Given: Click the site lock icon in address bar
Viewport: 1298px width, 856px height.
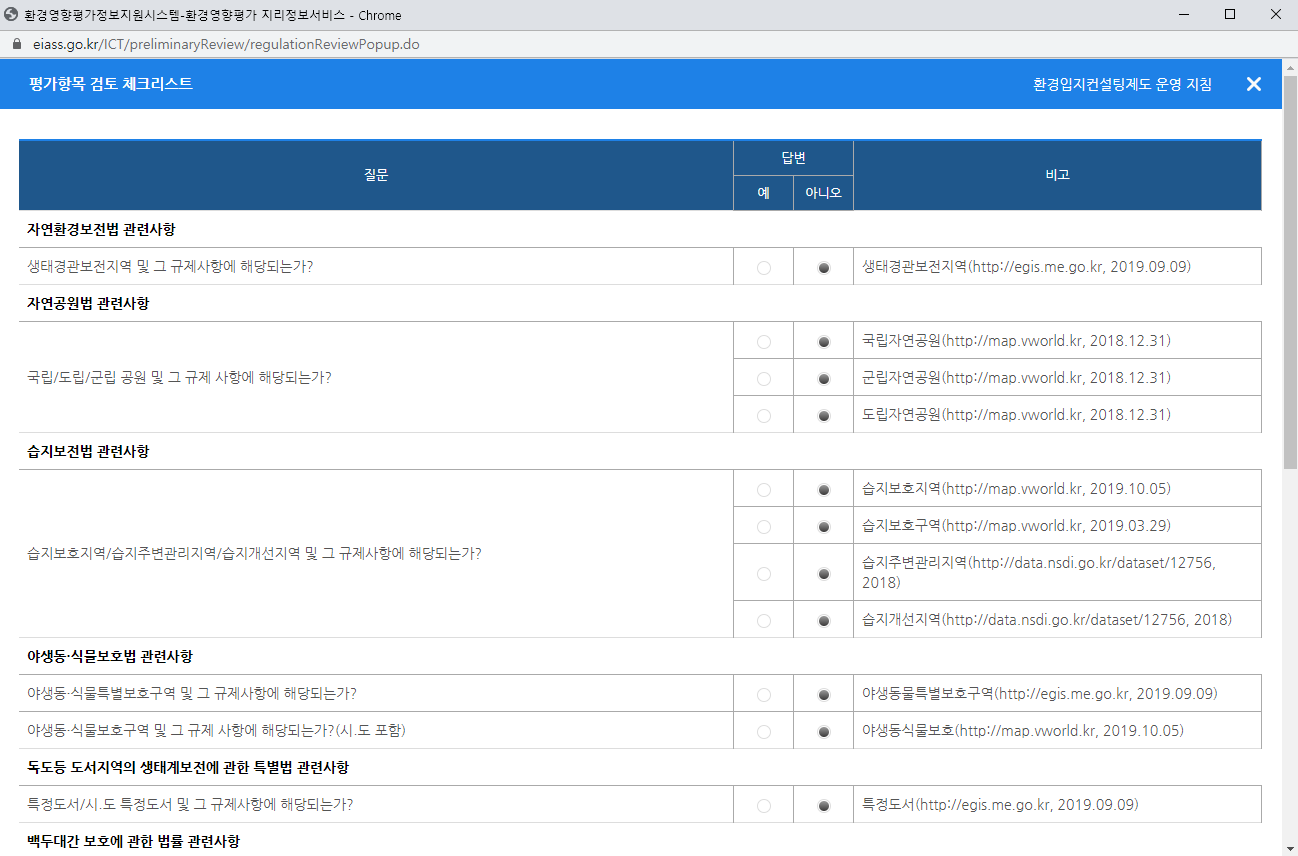Looking at the screenshot, I should click(16, 45).
